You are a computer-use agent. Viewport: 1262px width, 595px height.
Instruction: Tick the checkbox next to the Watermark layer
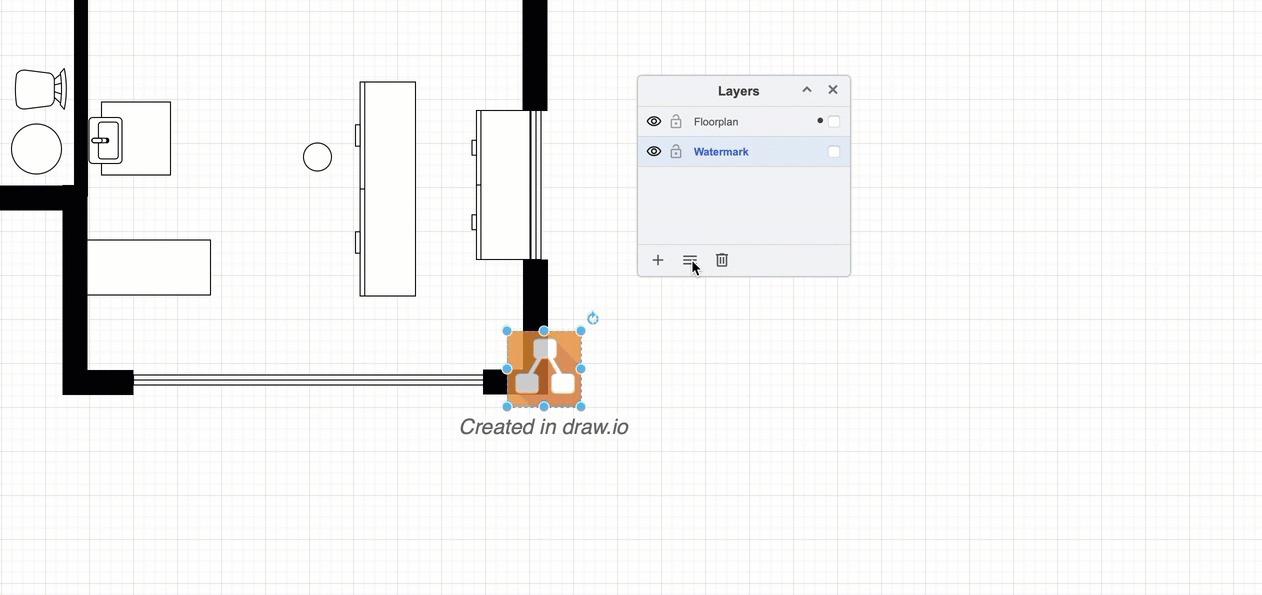pyautogui.click(x=833, y=151)
